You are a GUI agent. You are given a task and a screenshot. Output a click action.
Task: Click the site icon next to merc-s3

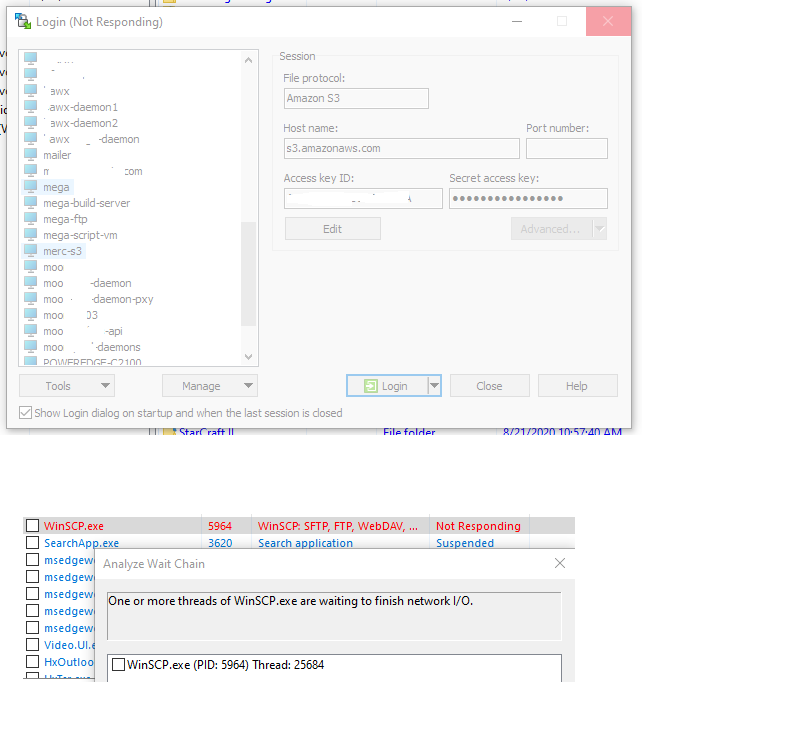(31, 251)
